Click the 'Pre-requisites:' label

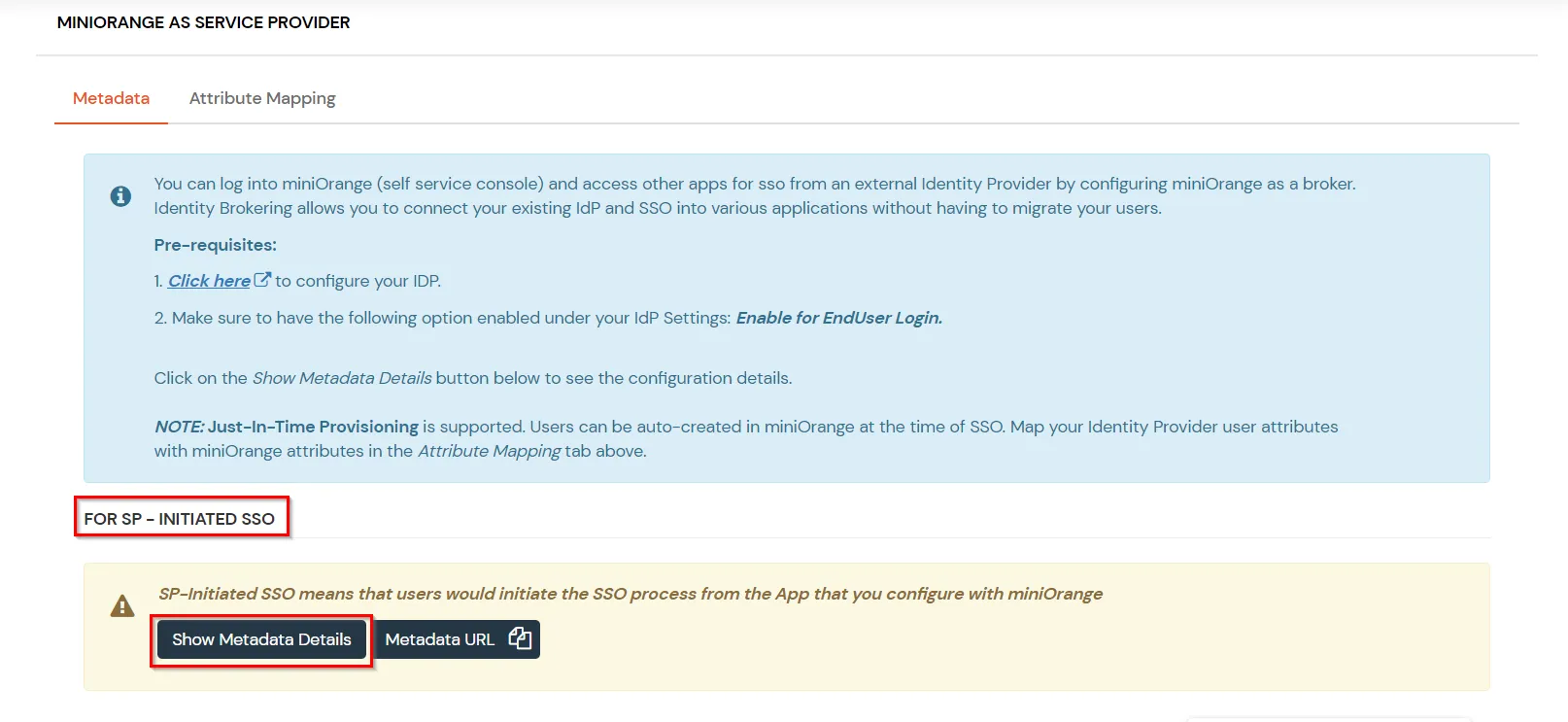point(216,245)
